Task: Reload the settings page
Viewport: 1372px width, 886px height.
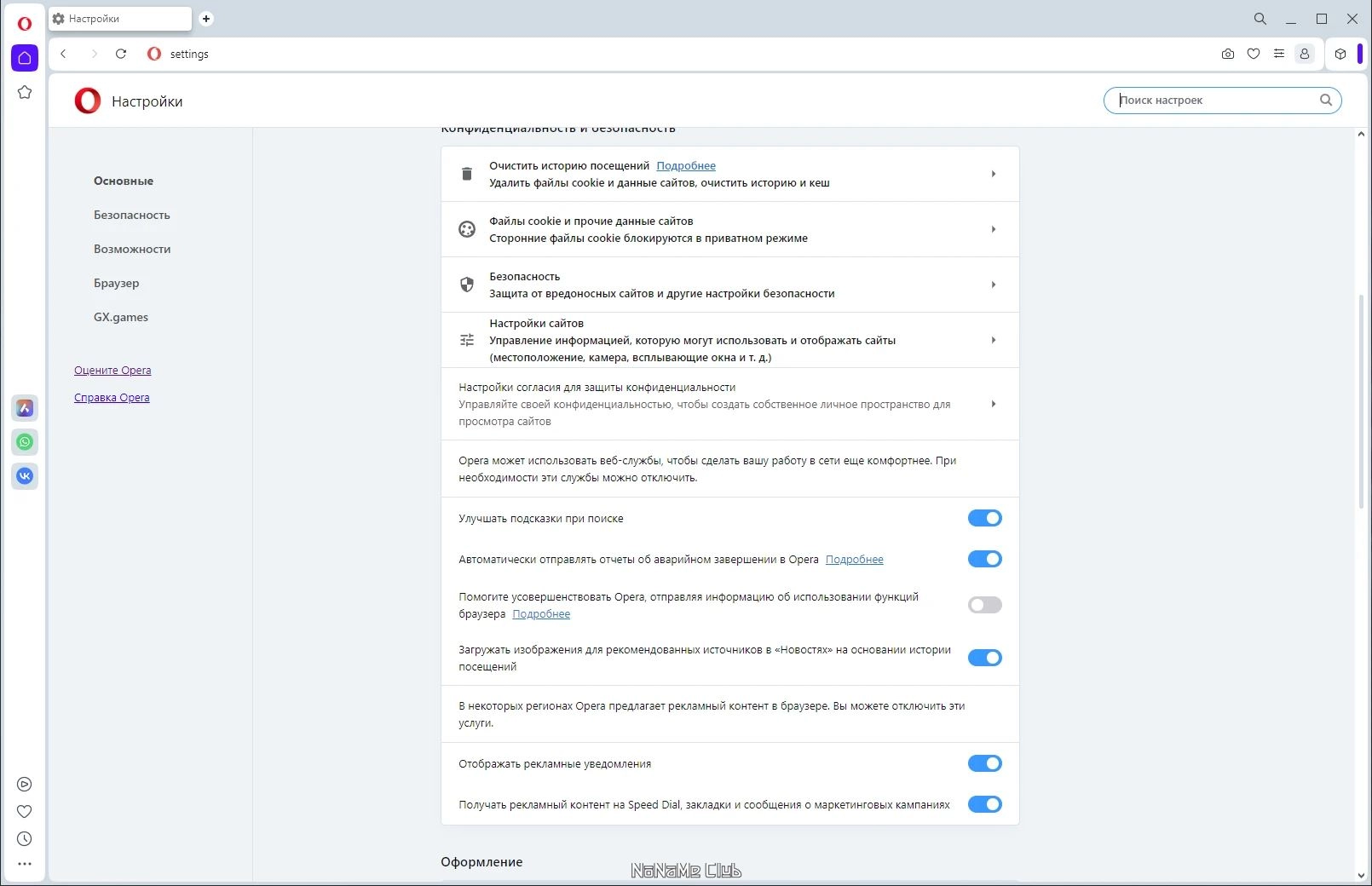Action: tap(121, 54)
